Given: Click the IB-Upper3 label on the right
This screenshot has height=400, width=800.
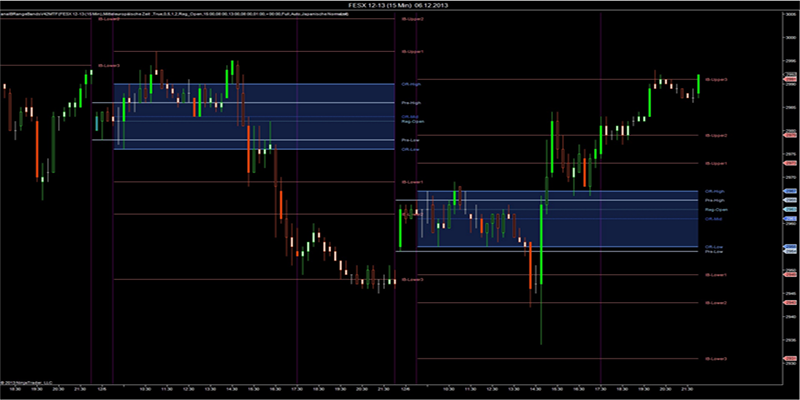Looking at the screenshot, I should click(716, 79).
